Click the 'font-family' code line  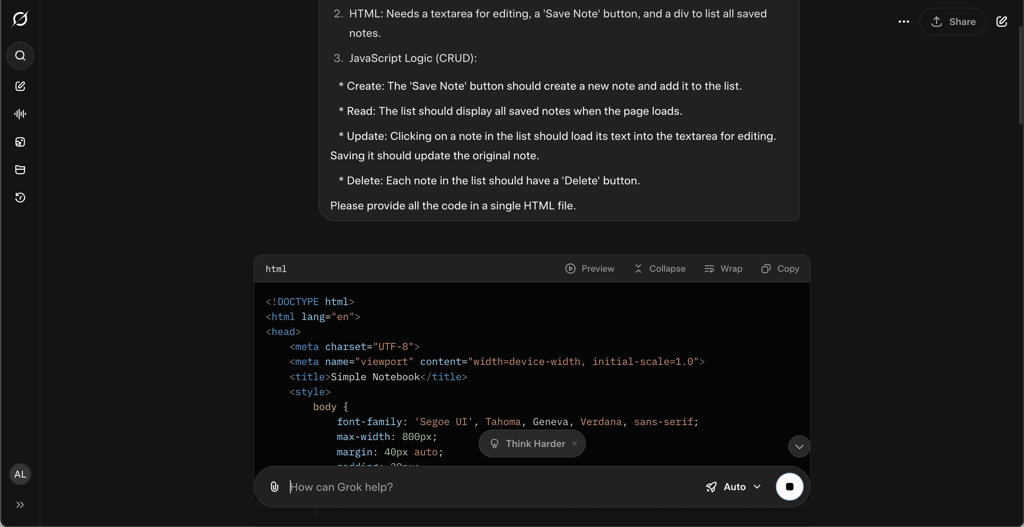[x=517, y=422]
